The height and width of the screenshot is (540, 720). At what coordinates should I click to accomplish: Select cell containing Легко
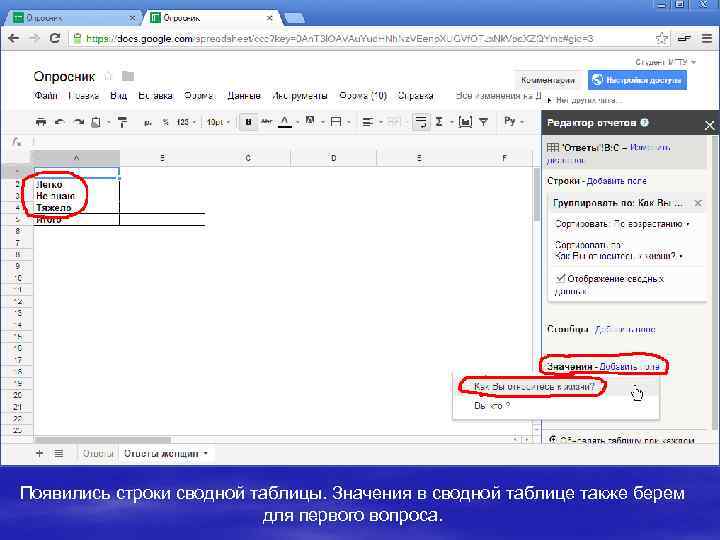pos(77,185)
